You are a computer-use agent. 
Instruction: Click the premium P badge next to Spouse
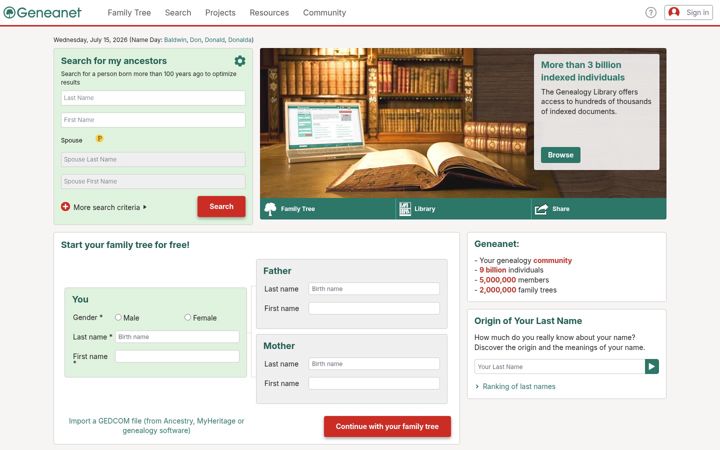tap(99, 138)
